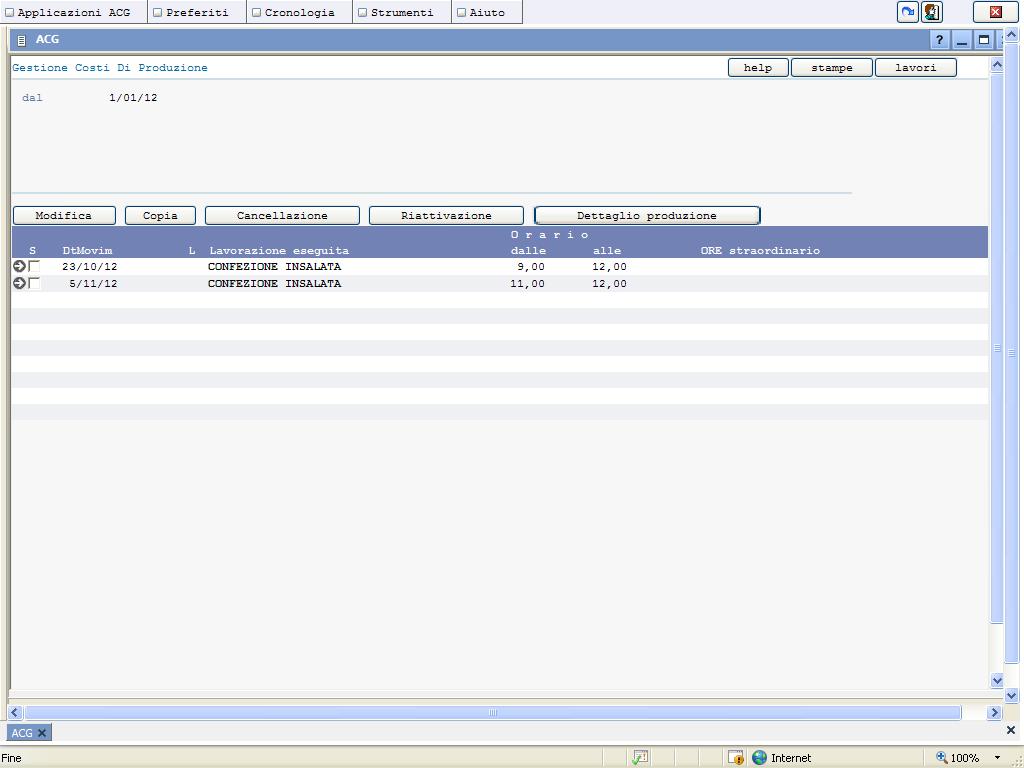Image resolution: width=1024 pixels, height=768 pixels.
Task: Click the arrow icon on the 5/11/12 row
Action: pyautogui.click(x=19, y=284)
